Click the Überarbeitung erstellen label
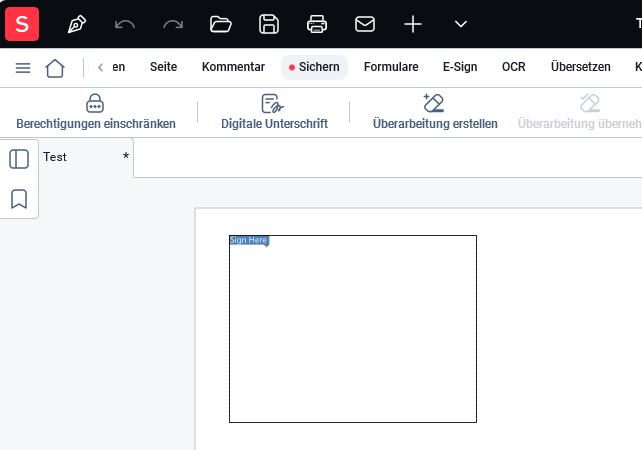This screenshot has width=642, height=450. pyautogui.click(x=435, y=124)
